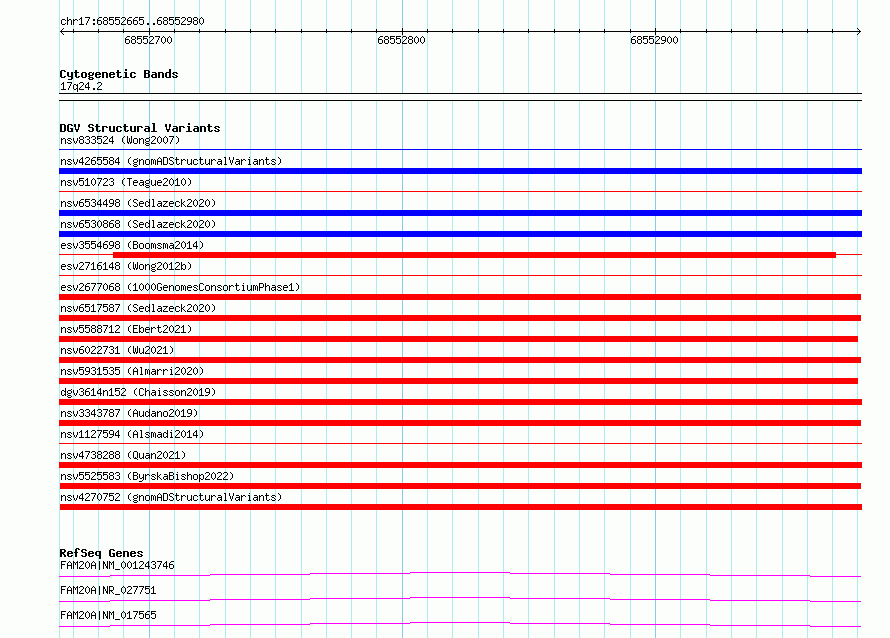Click the red bar under nsv3343787
The width and height of the screenshot is (890, 638).
(460, 423)
